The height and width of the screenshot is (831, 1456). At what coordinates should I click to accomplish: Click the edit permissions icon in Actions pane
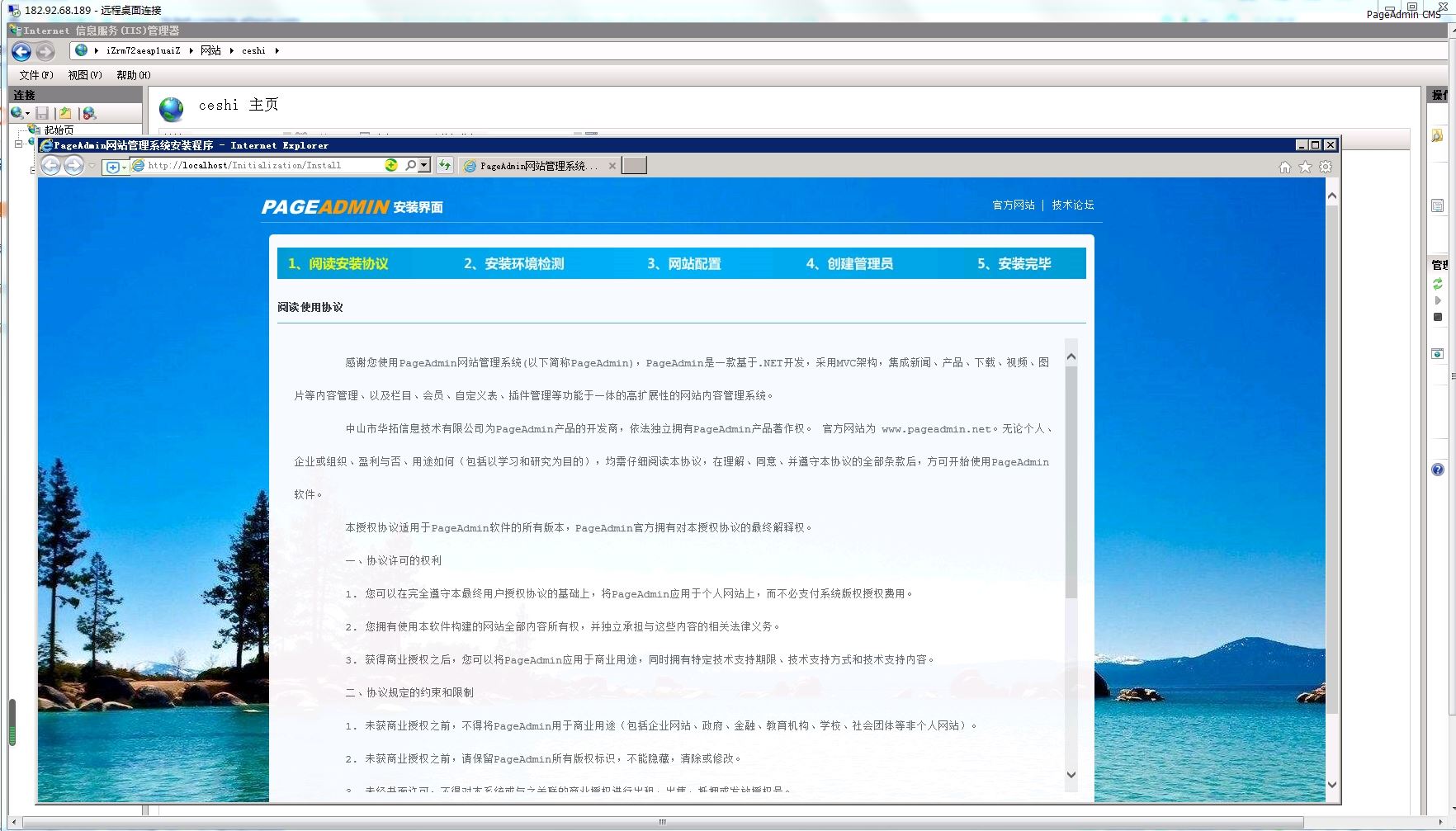click(1437, 205)
